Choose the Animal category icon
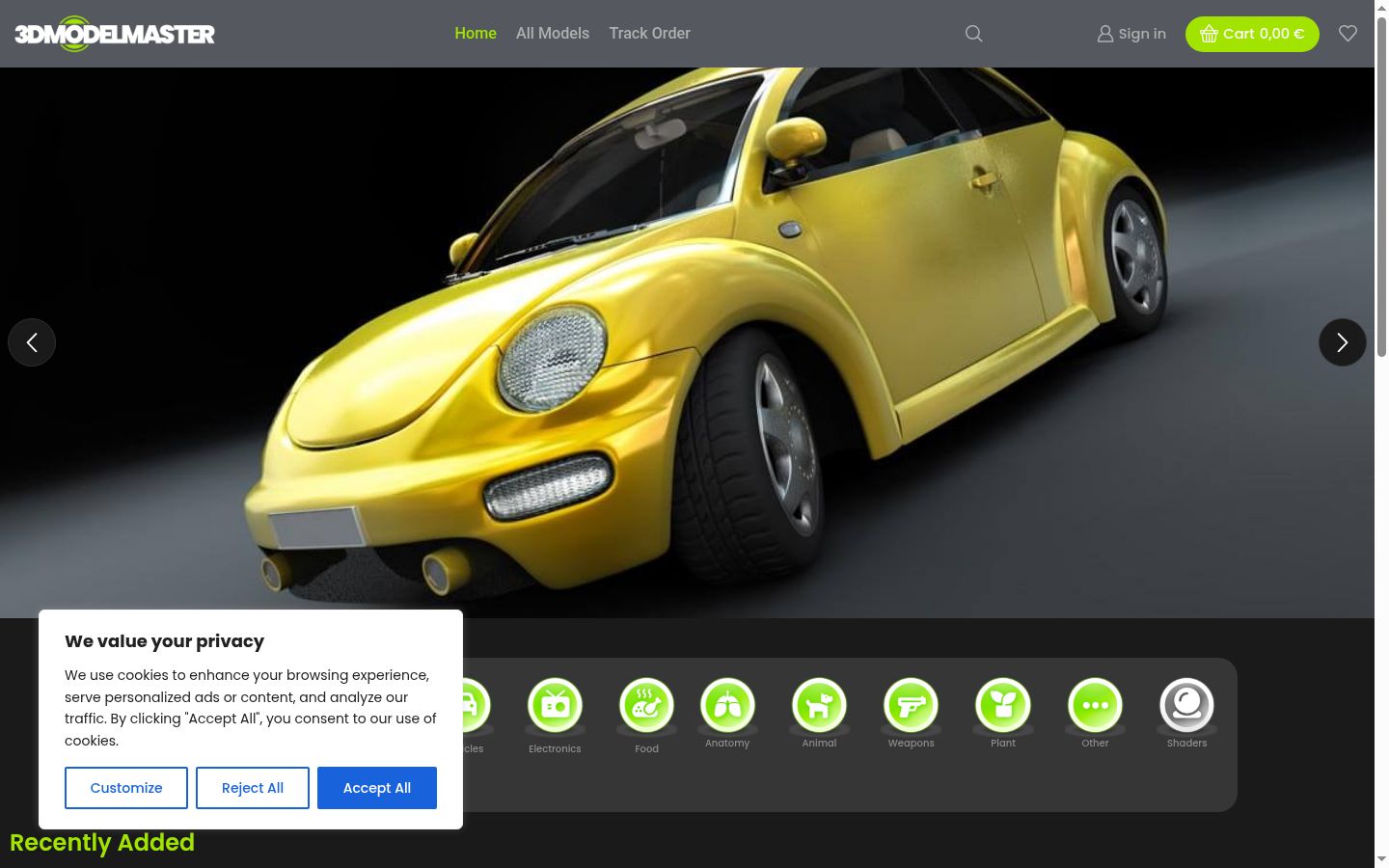The width and height of the screenshot is (1389, 868). pyautogui.click(x=819, y=706)
